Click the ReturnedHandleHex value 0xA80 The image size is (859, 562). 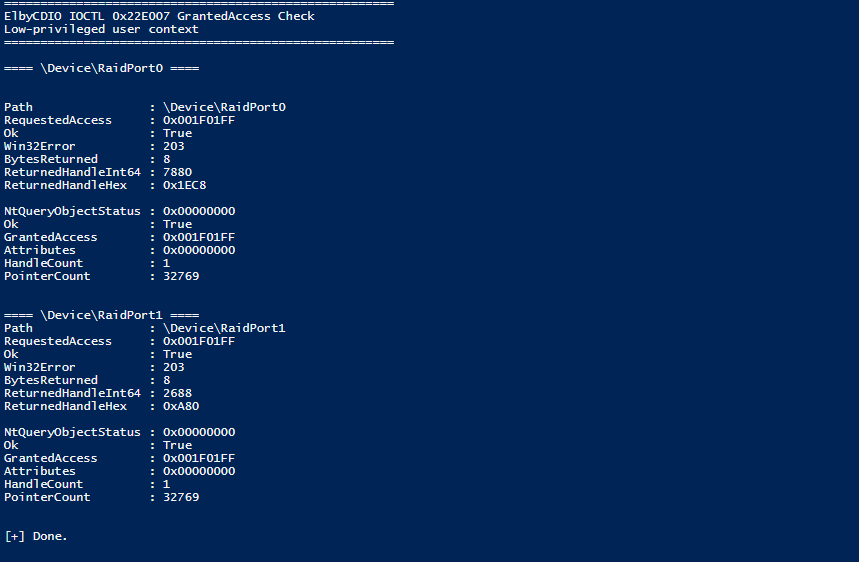[x=181, y=406]
